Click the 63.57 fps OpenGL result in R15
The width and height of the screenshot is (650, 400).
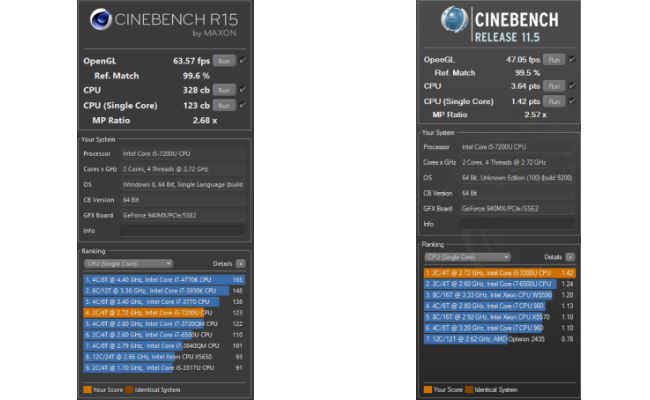(x=191, y=61)
